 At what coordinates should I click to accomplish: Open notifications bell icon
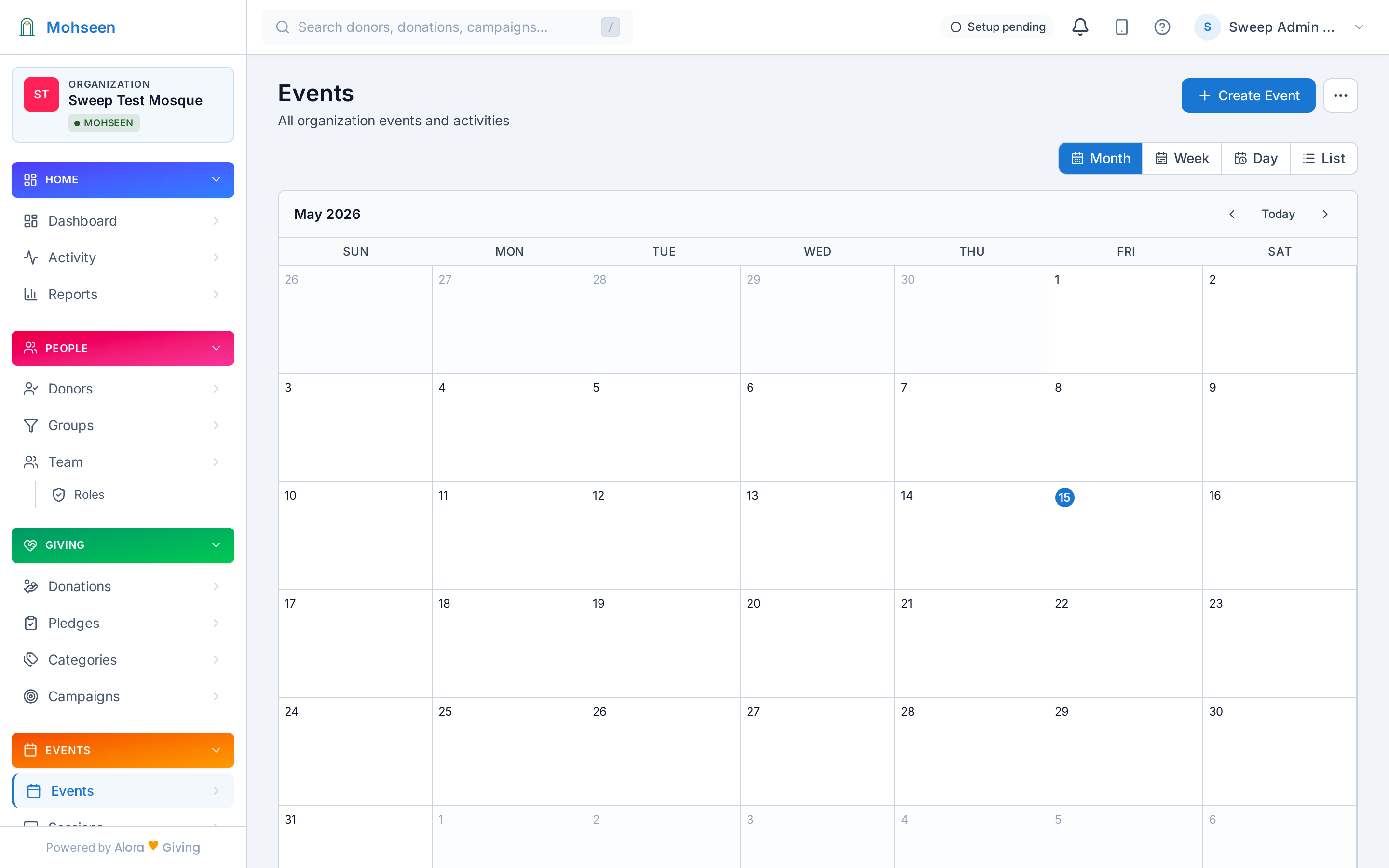(x=1080, y=27)
